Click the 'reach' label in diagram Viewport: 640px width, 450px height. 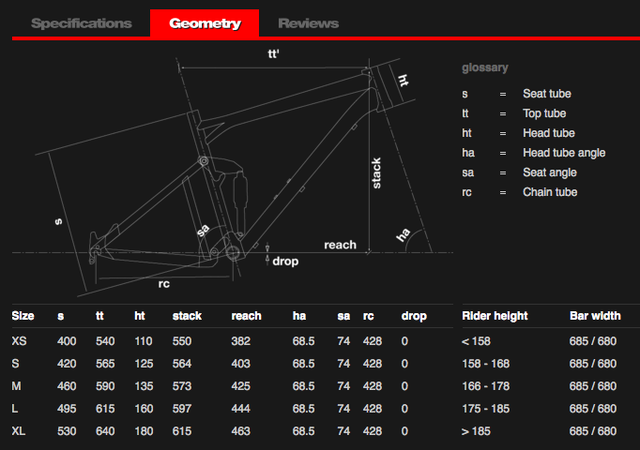(x=340, y=245)
